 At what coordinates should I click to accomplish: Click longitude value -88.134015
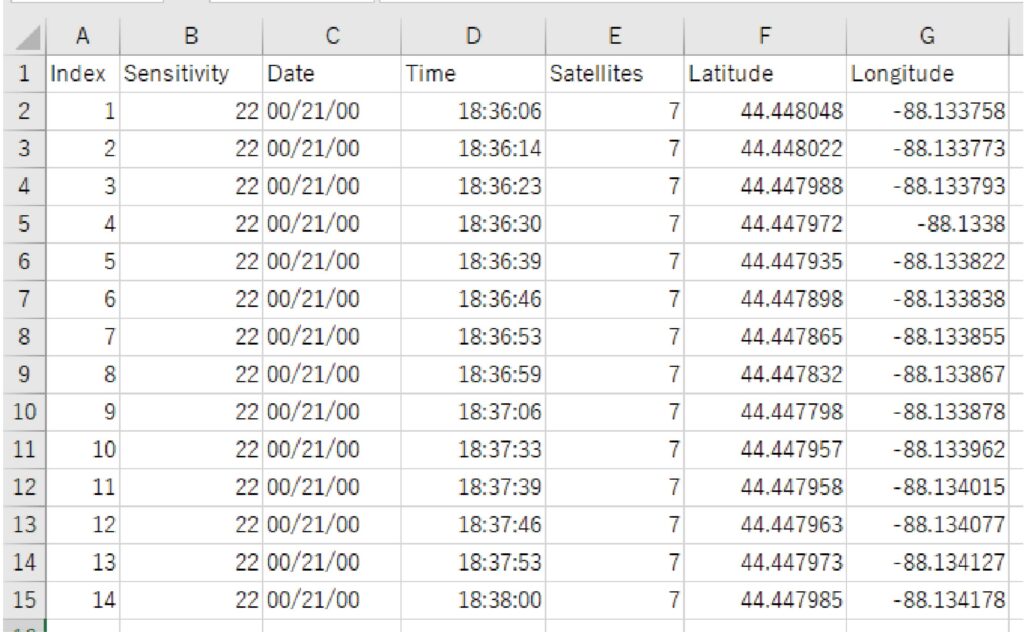927,488
